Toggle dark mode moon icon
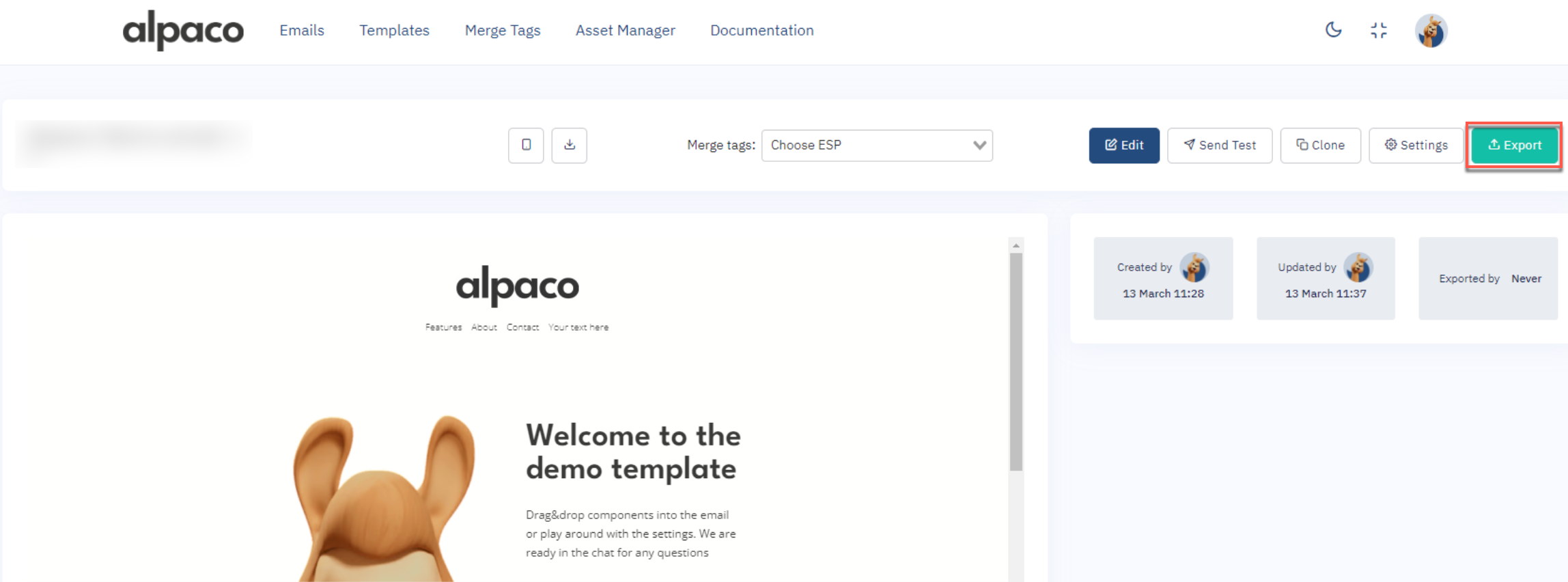 tap(1334, 29)
